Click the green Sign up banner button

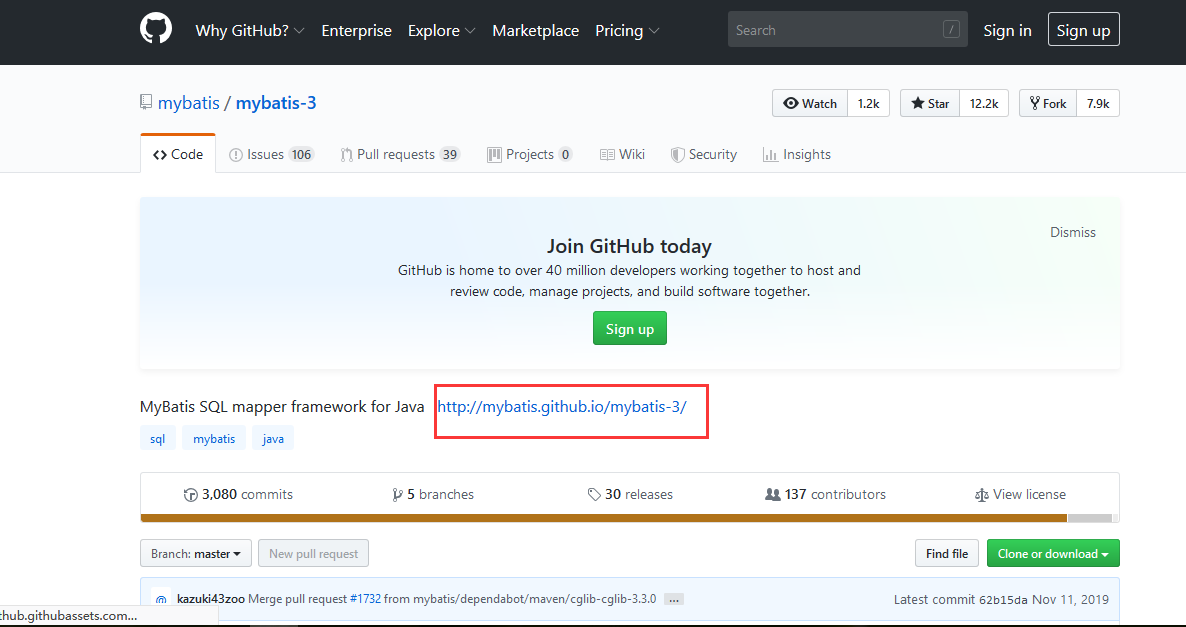629,328
